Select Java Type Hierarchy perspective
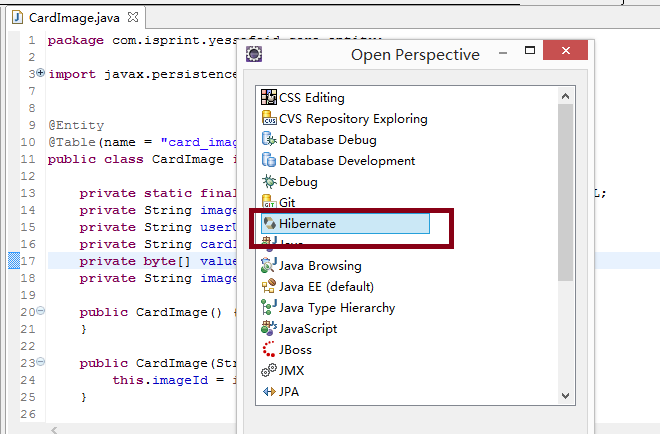Screen dimensions: 660x434 (337, 308)
